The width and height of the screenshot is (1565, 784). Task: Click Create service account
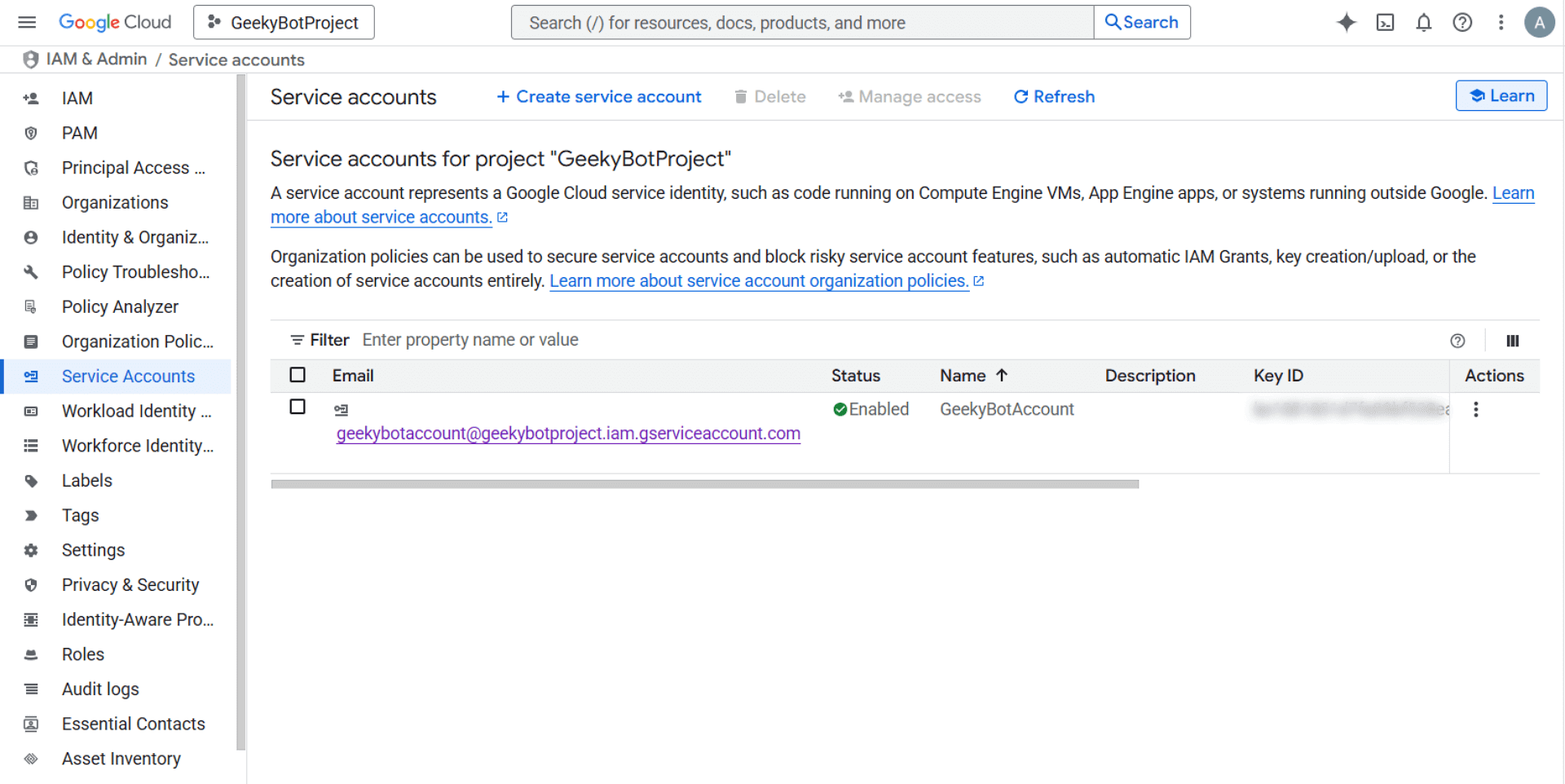pos(599,97)
